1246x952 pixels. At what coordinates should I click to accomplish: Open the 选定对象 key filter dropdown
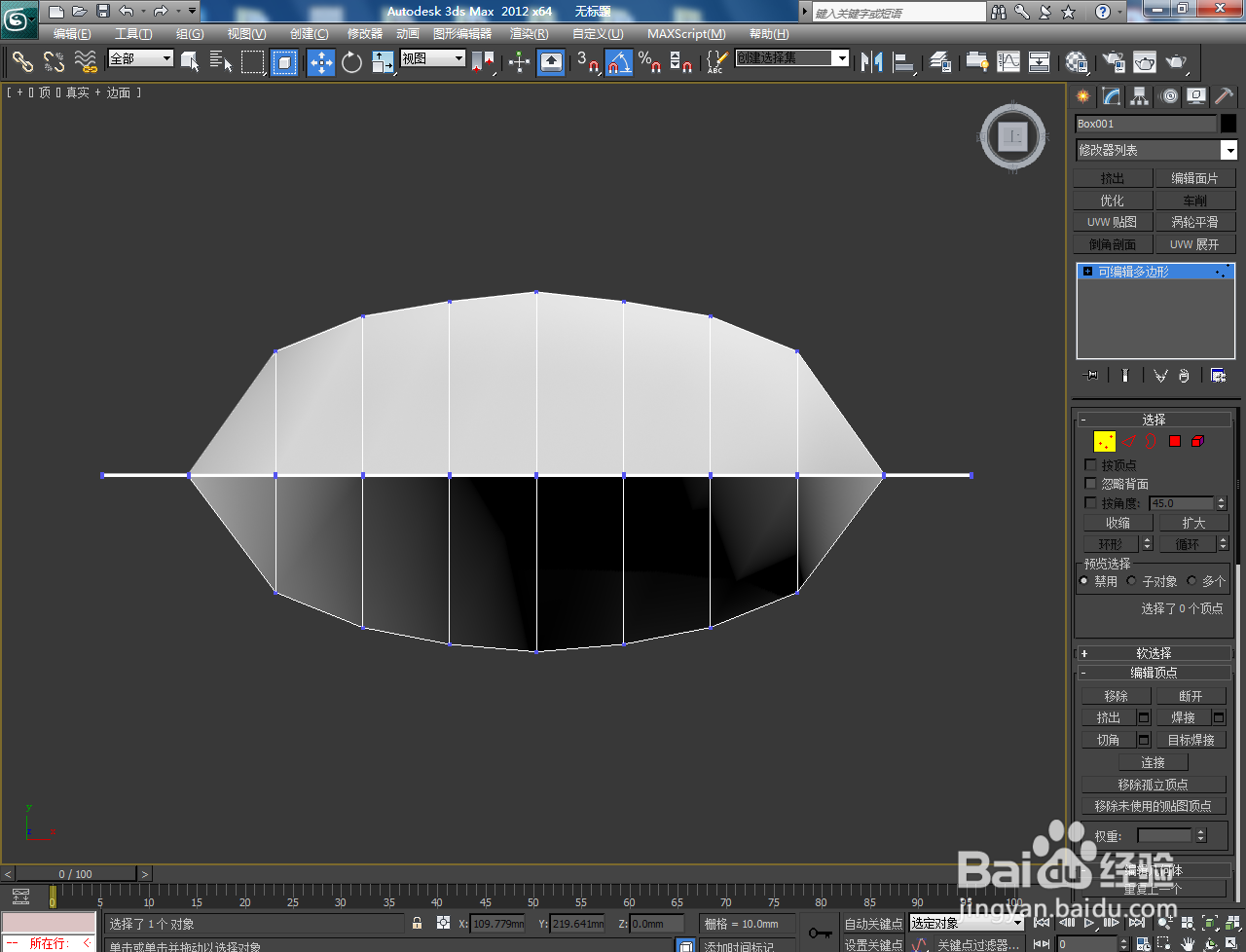coord(967,923)
